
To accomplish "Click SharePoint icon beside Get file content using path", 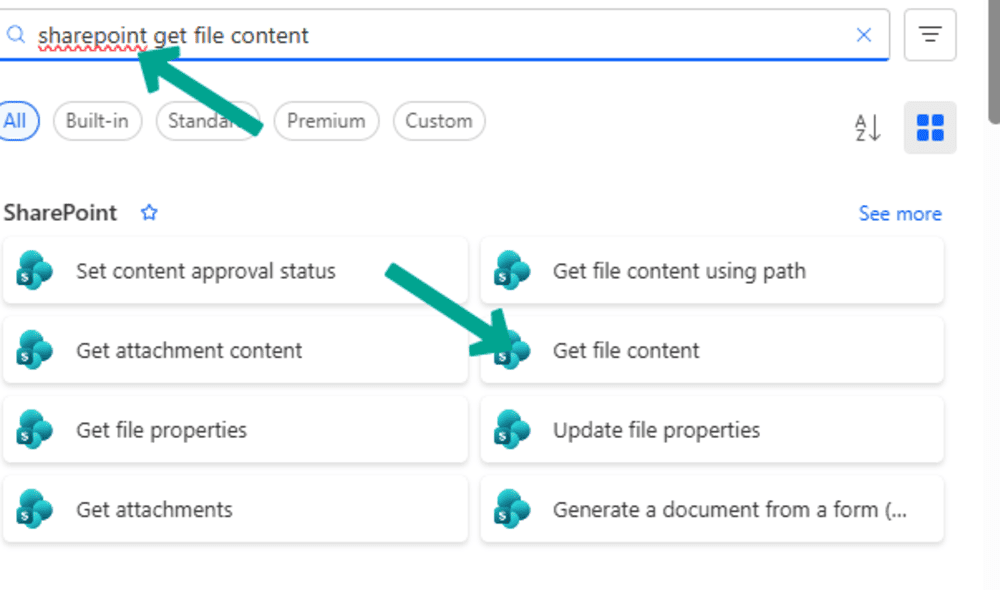I will [512, 270].
